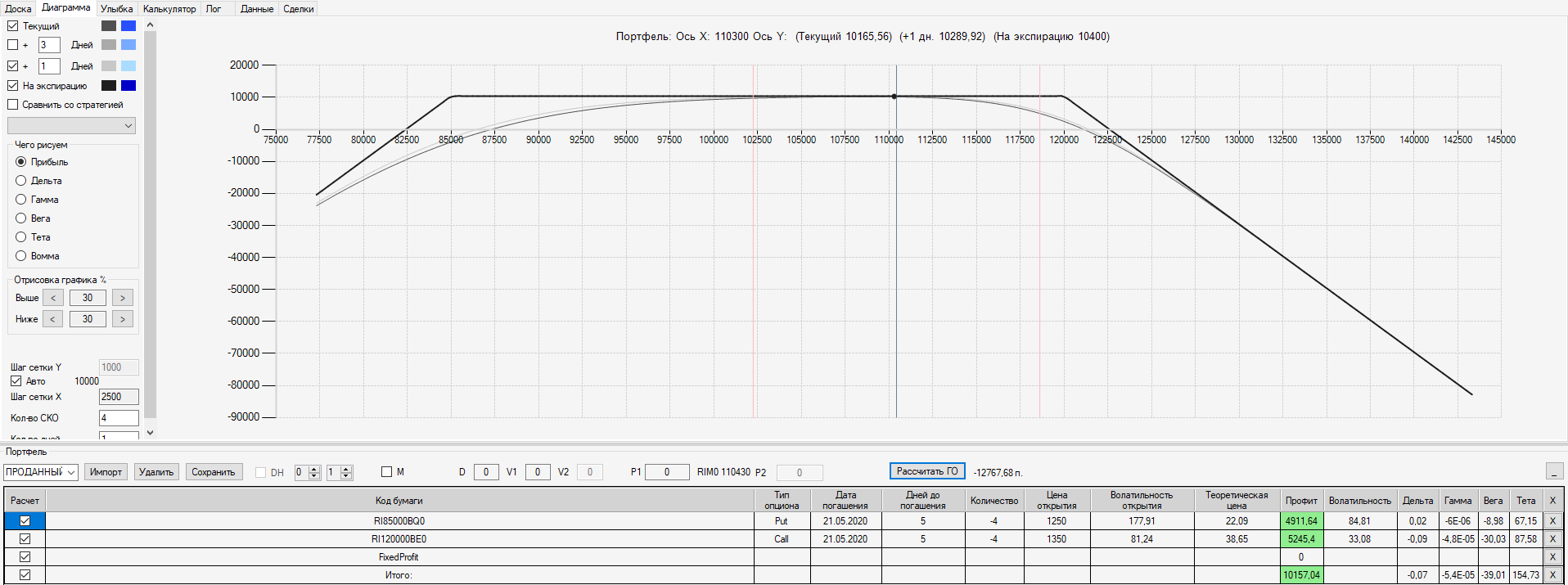This screenshot has height=585, width=1568.
Task: Decrease Ниже percentage with left arrow
Action: click(x=53, y=319)
